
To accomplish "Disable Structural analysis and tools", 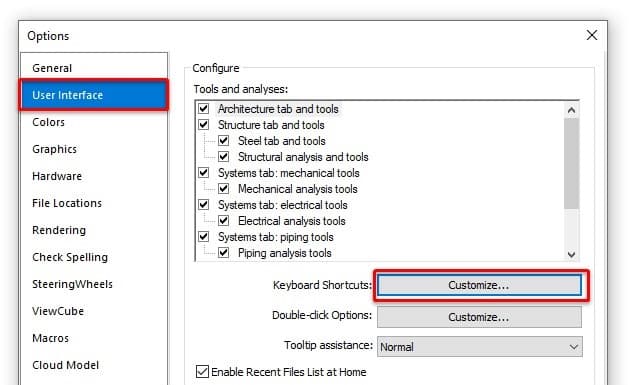I will tap(223, 157).
